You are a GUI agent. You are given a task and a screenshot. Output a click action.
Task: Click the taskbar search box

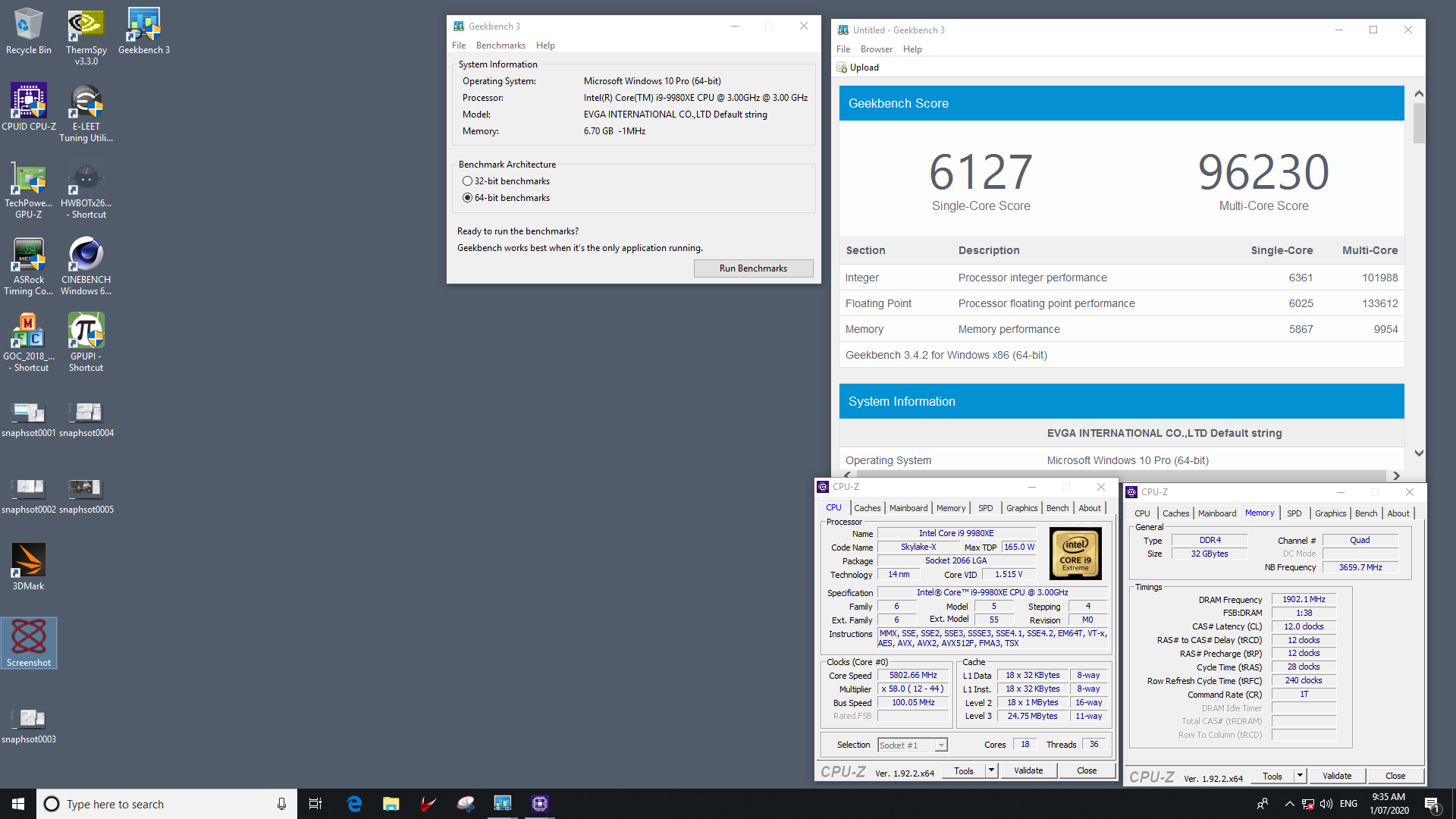tap(167, 804)
